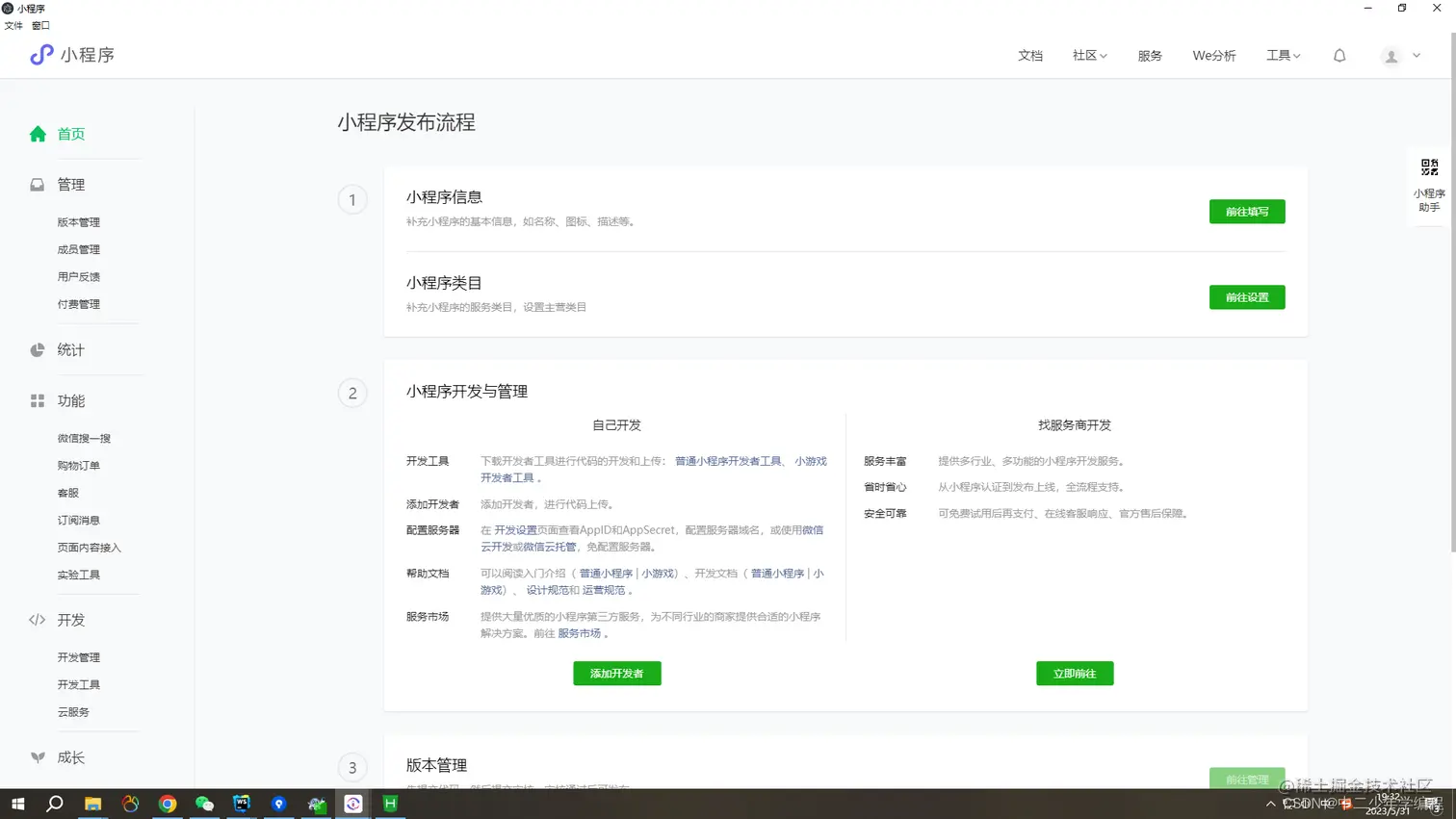
Task: Click the 小程序 logo icon in header
Action: (41, 55)
